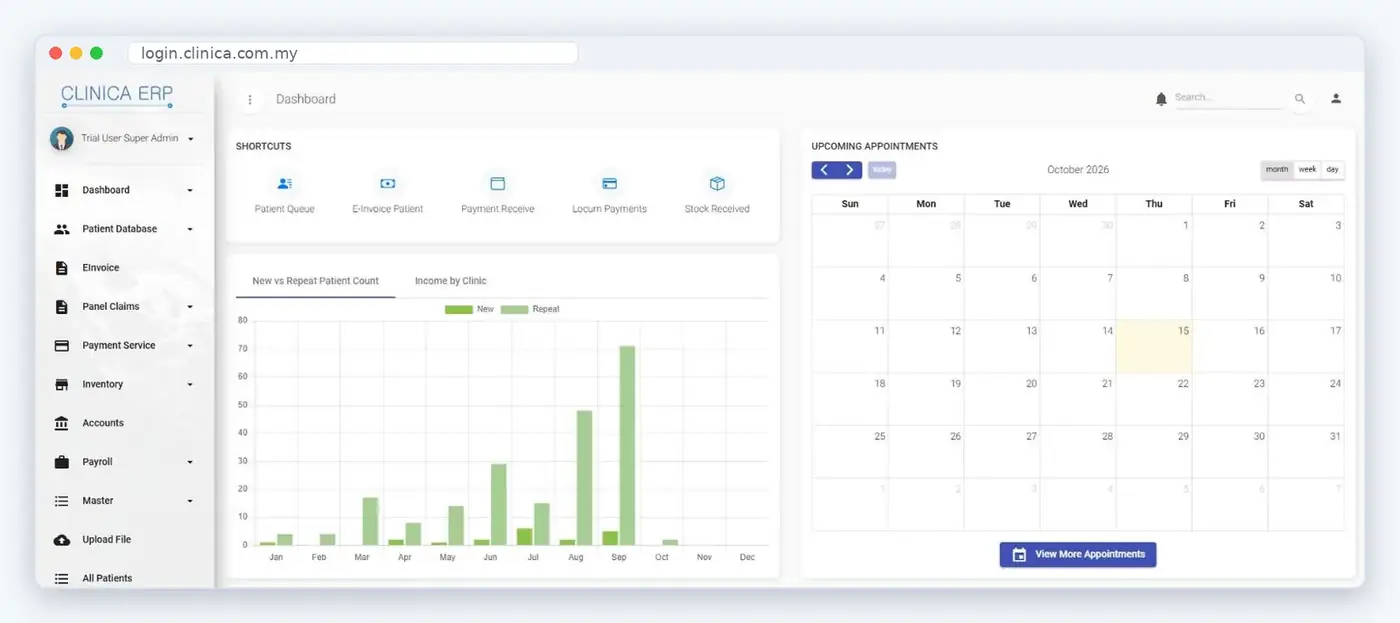Click the Jul New dark green bar
The width and height of the screenshot is (1400, 623).
tap(524, 537)
